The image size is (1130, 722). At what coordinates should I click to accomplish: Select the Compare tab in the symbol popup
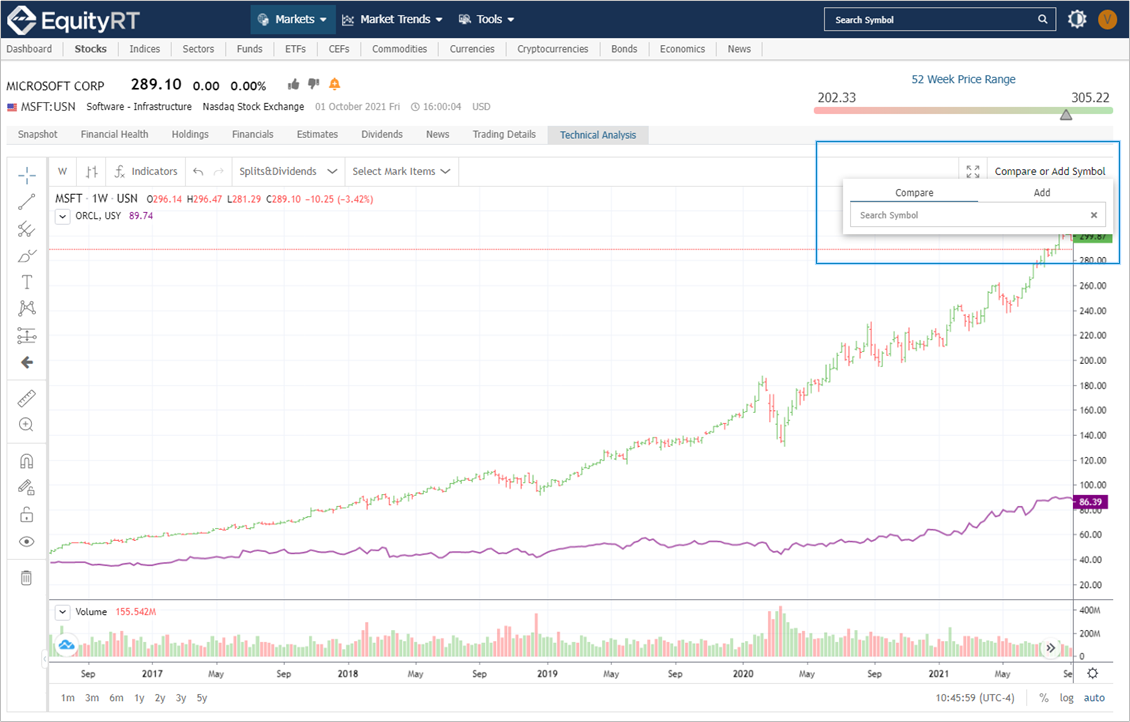tap(914, 192)
